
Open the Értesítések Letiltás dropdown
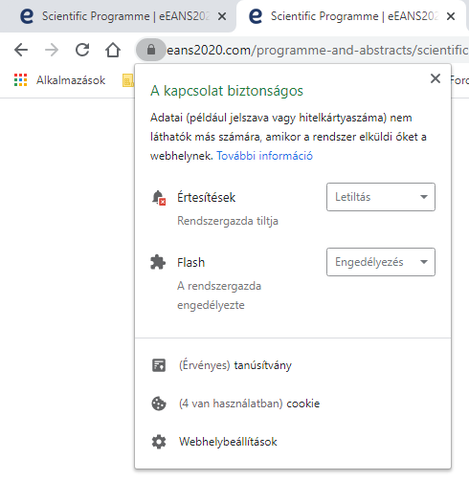pos(381,197)
